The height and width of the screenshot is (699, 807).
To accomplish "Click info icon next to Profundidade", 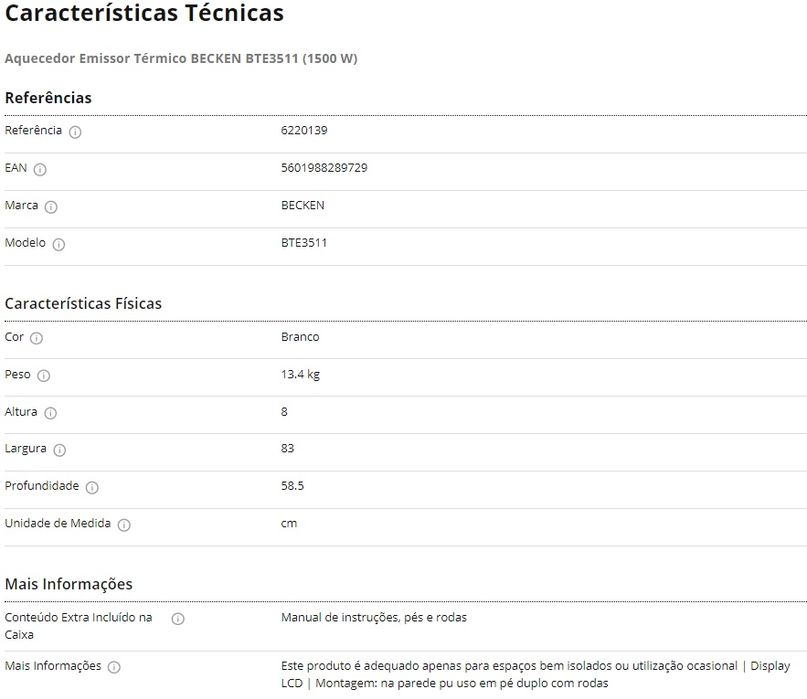I will 92,488.
